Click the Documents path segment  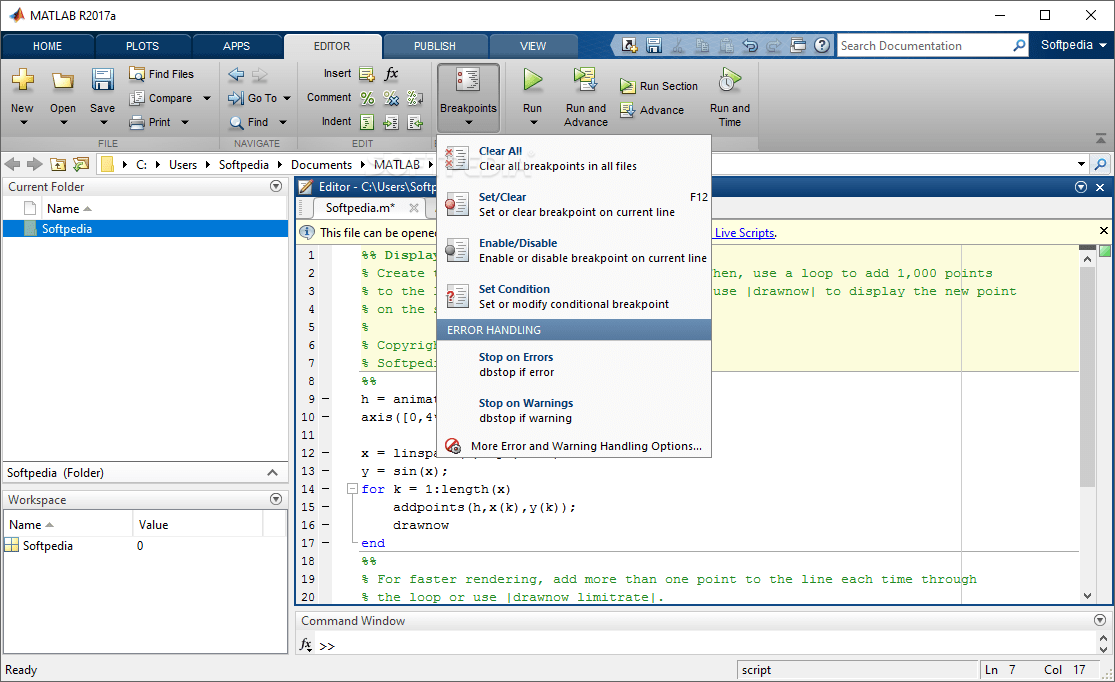[321, 164]
